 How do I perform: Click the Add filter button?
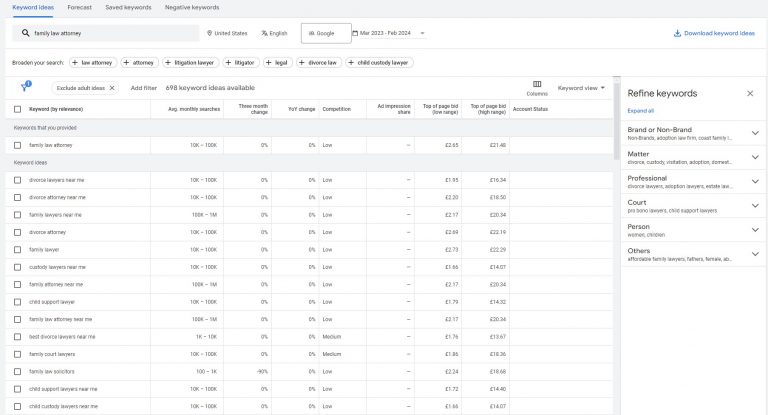[143, 88]
